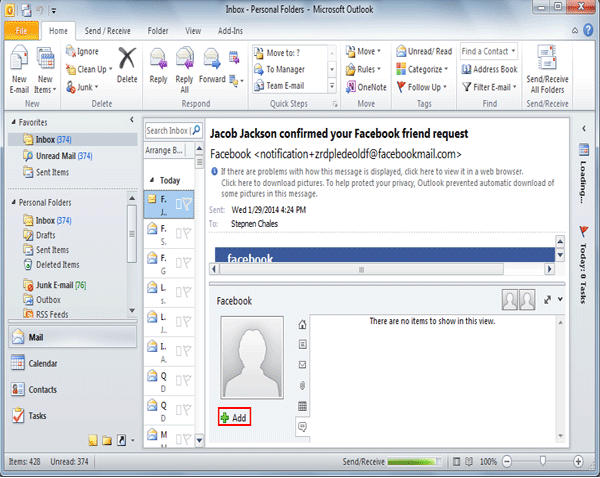Open the Deleted Items folder
Viewport: 600px width, 478px height.
click(51, 264)
